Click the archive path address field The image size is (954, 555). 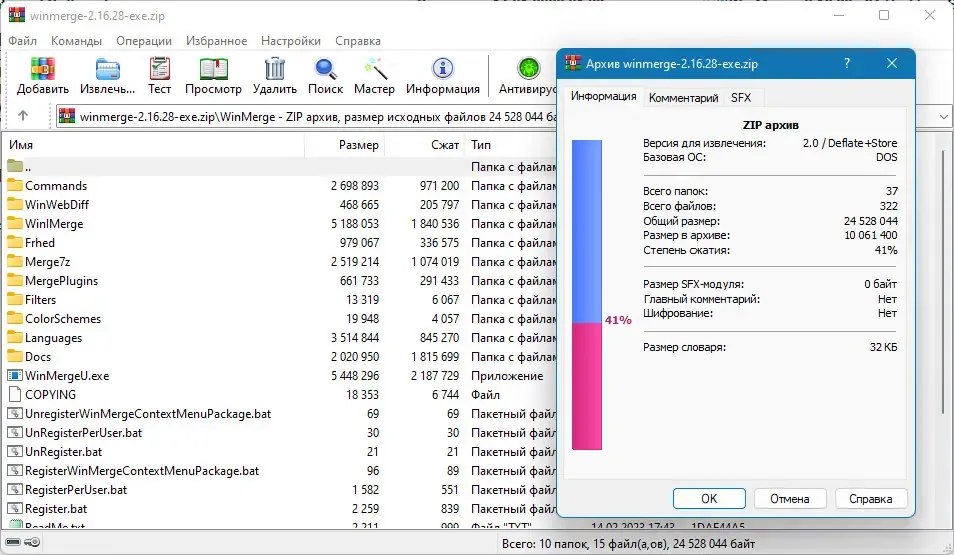307,116
